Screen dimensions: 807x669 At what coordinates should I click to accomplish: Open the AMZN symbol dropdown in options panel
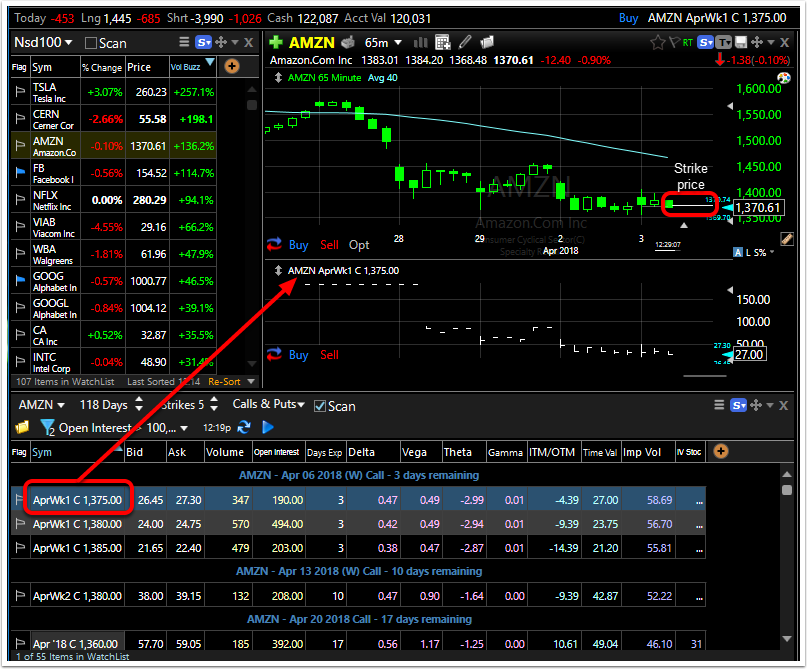click(x=42, y=405)
